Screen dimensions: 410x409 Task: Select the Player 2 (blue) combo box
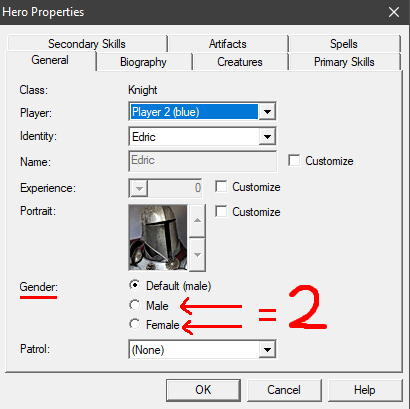[202, 112]
